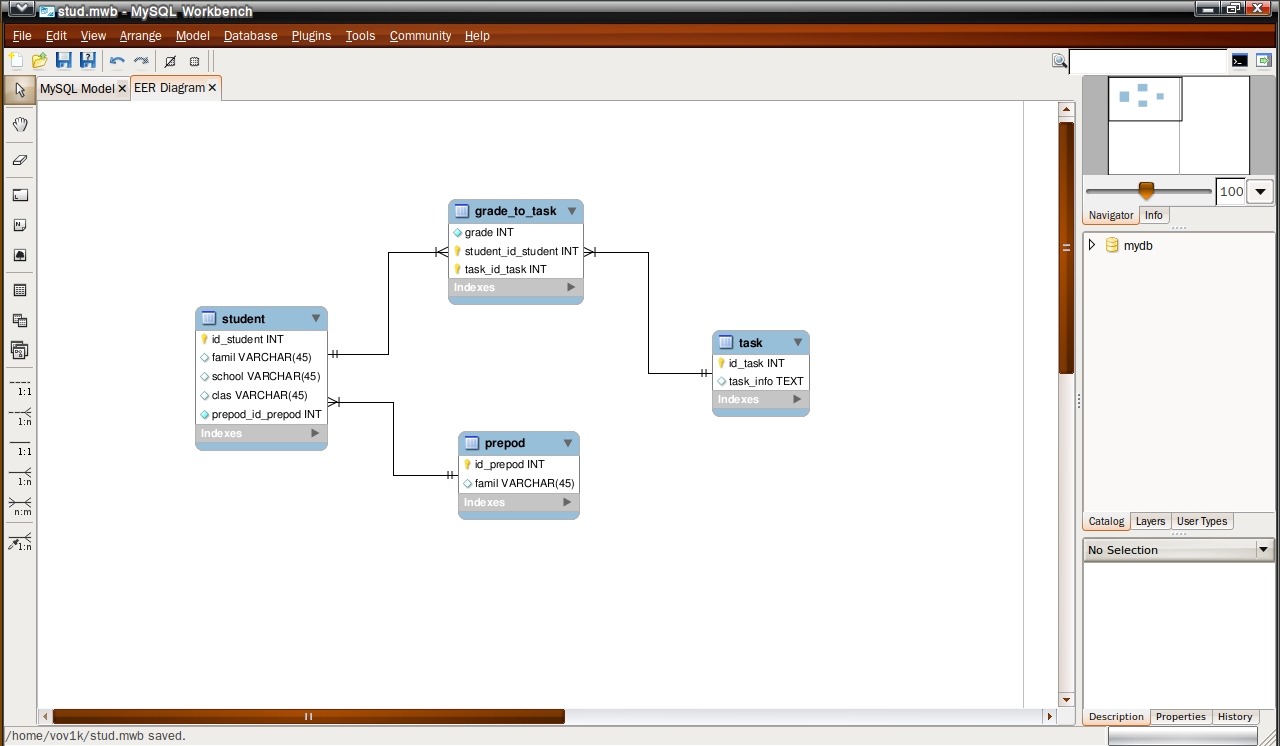The image size is (1280, 746).
Task: Click the undo arrow in toolbar
Action: (x=117, y=61)
